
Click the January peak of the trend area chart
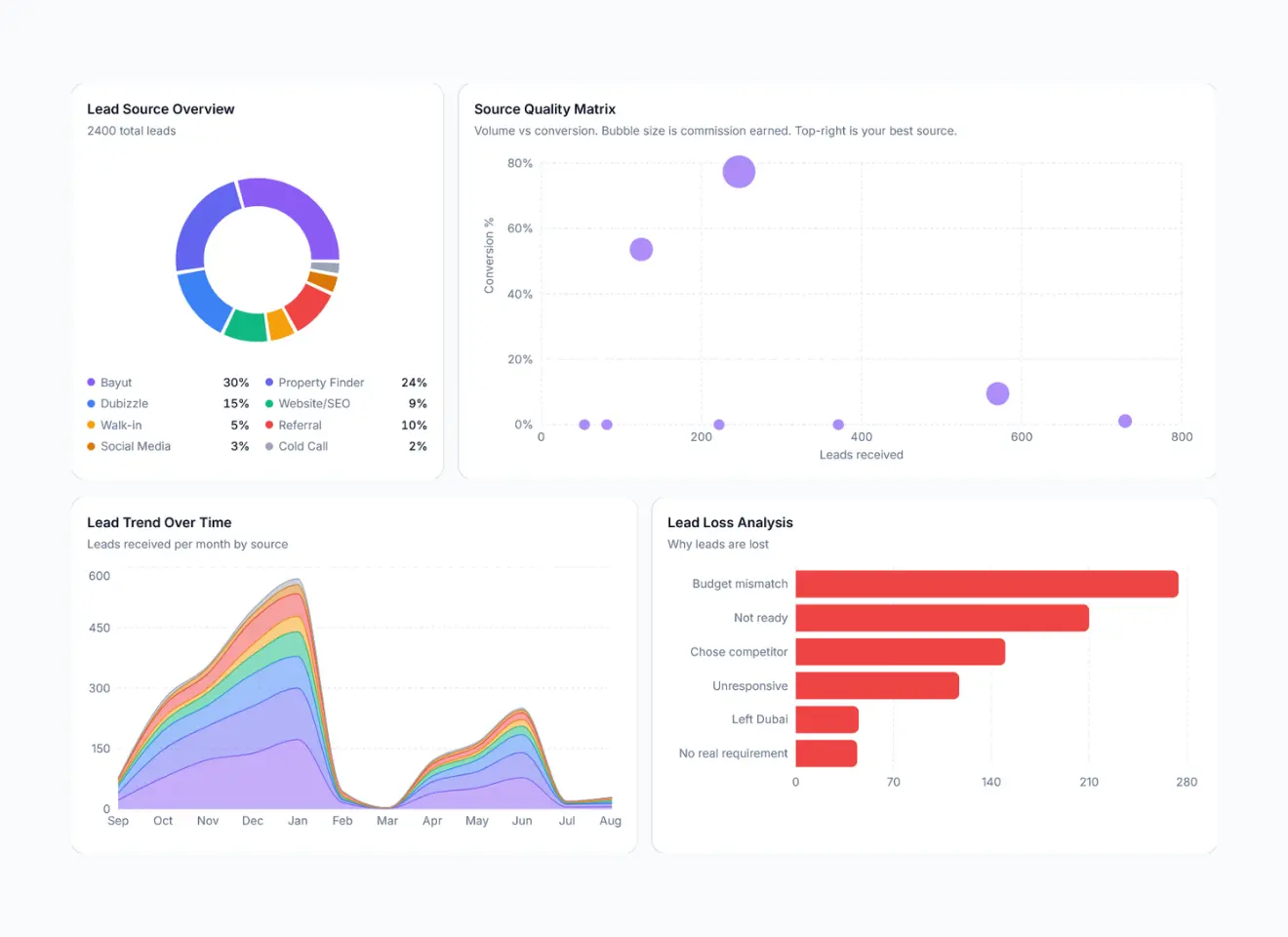tap(297, 580)
